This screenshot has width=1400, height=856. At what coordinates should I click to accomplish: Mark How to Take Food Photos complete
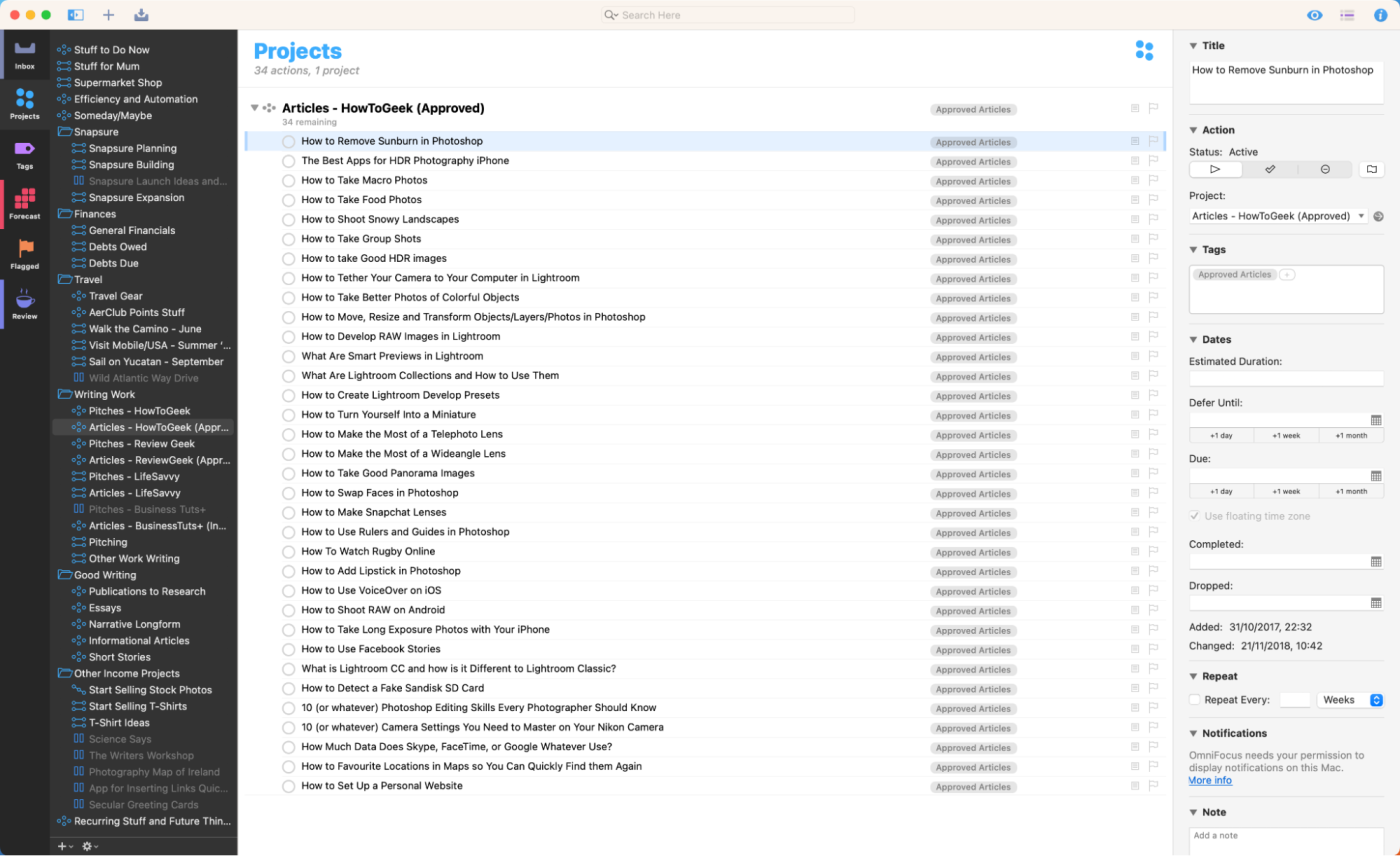coord(289,200)
